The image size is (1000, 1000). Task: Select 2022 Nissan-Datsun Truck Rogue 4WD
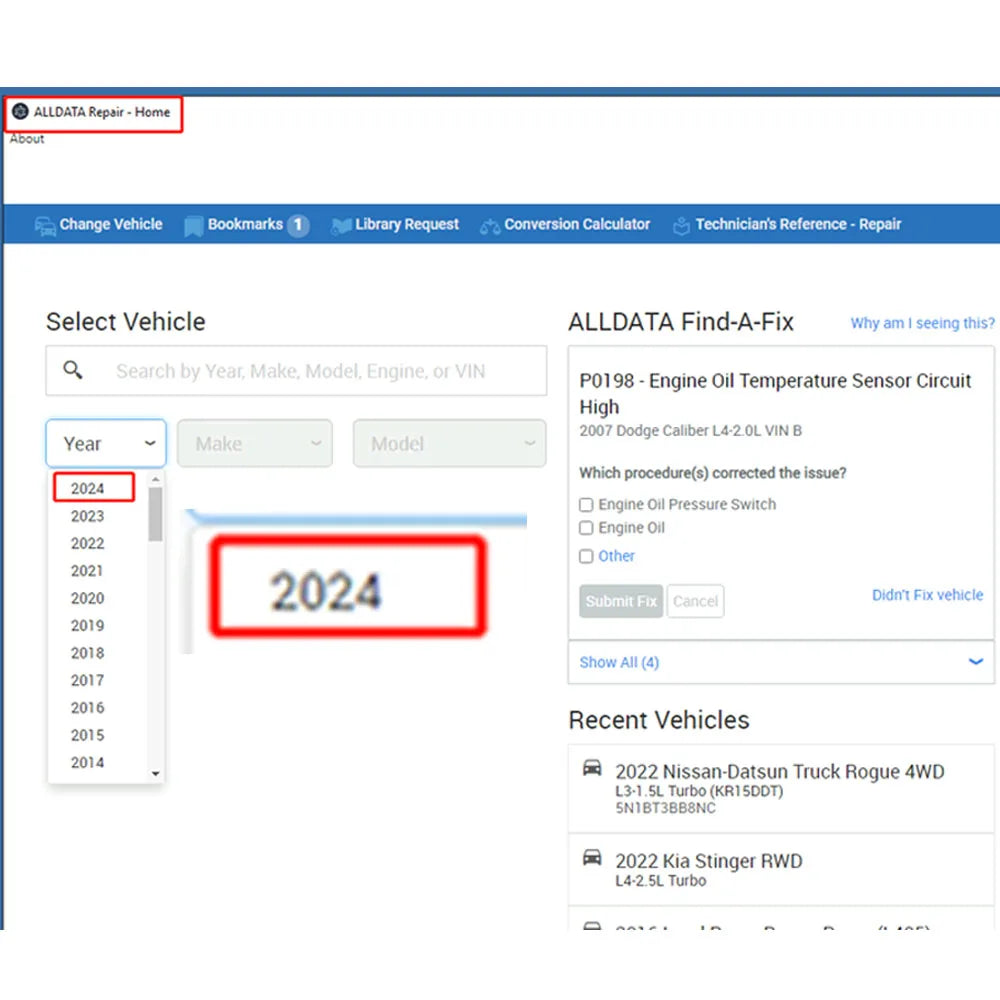click(781, 788)
